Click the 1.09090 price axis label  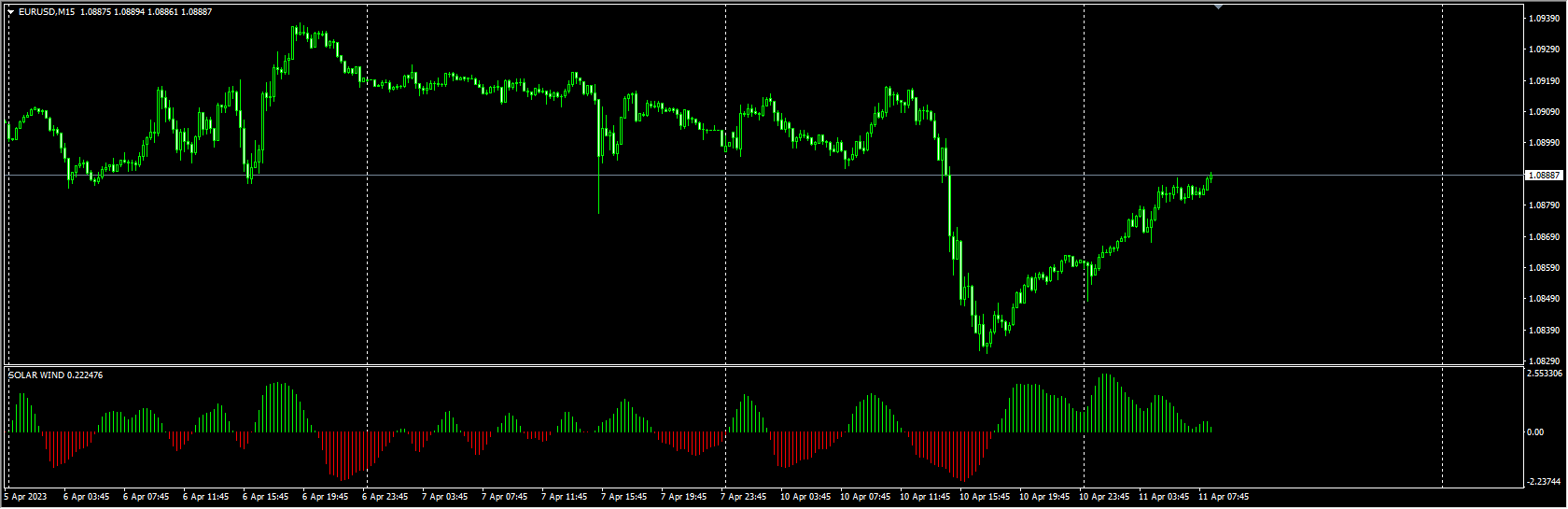point(1545,112)
